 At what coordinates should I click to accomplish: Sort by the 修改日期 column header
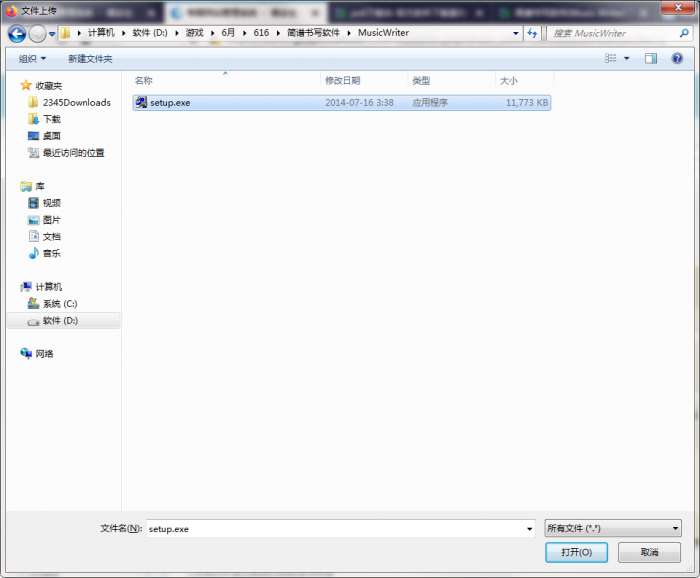coord(342,81)
